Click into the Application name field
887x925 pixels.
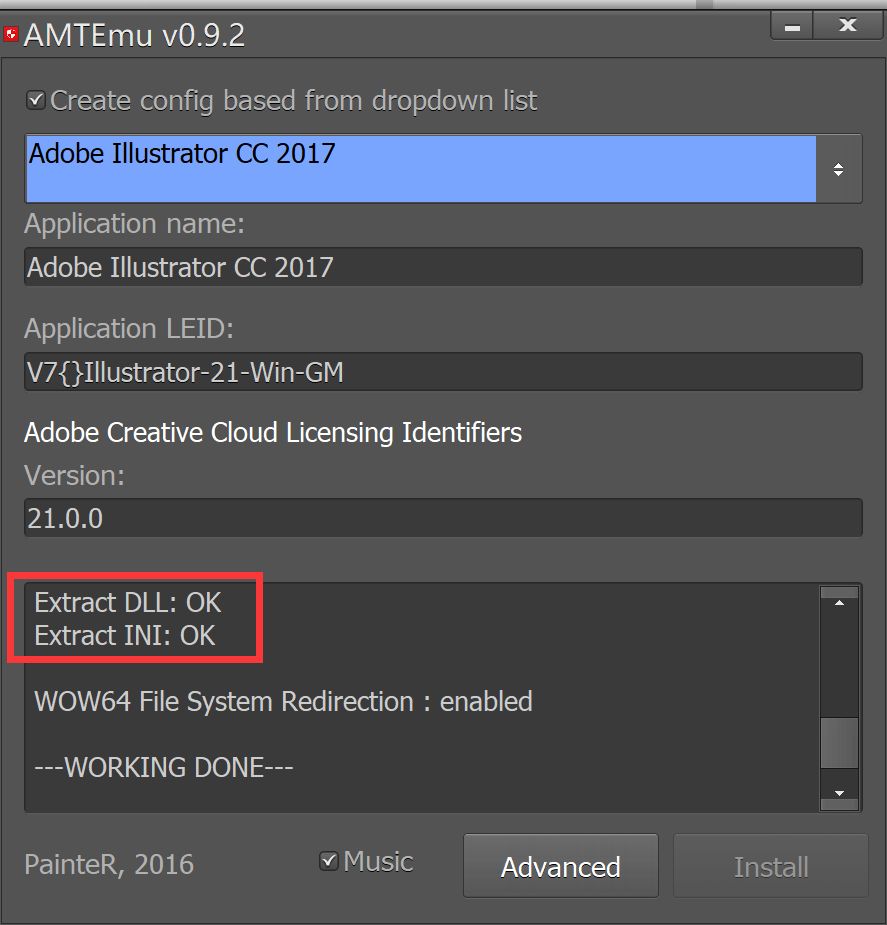pyautogui.click(x=442, y=267)
